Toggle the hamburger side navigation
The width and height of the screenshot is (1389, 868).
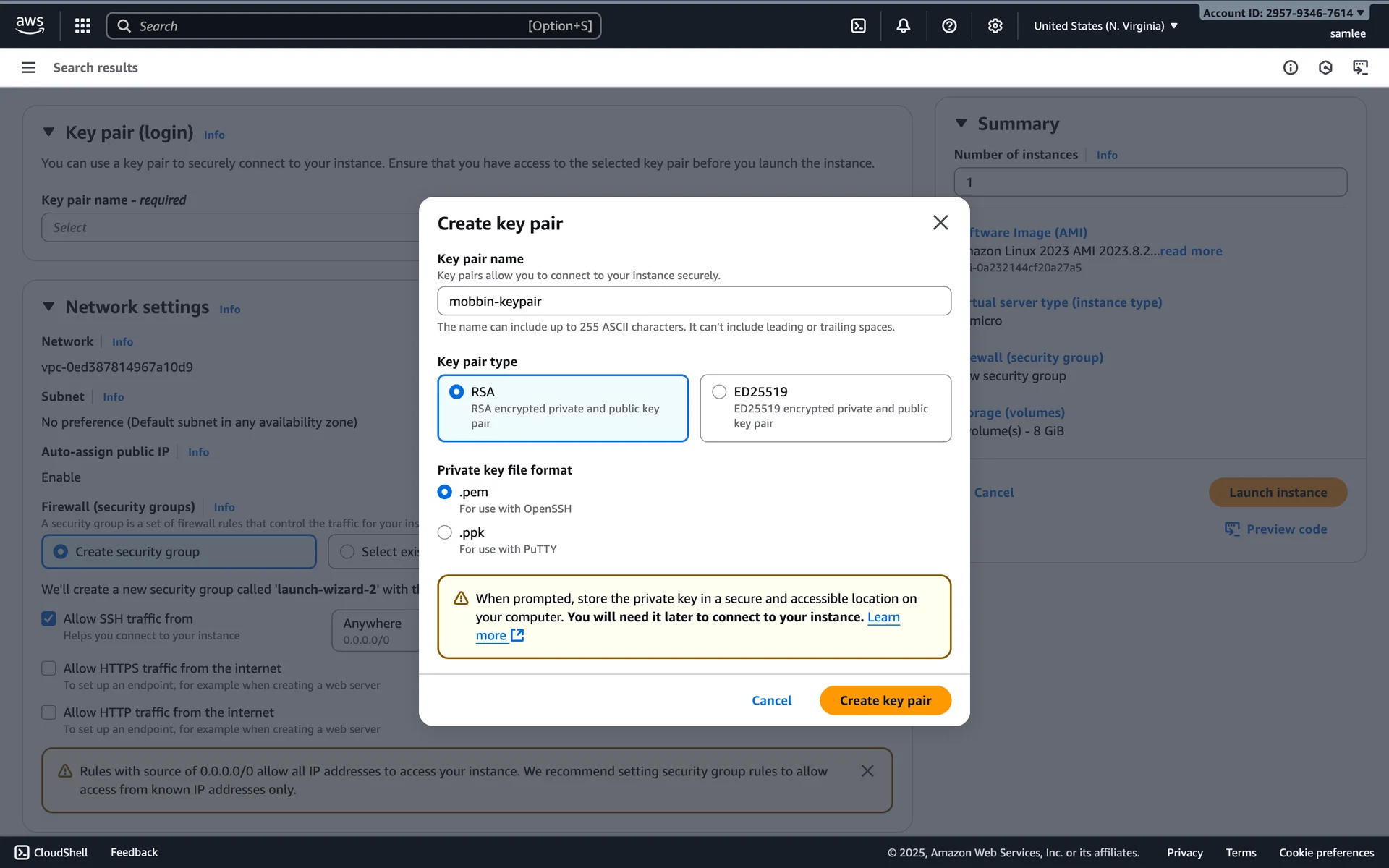pos(28,67)
